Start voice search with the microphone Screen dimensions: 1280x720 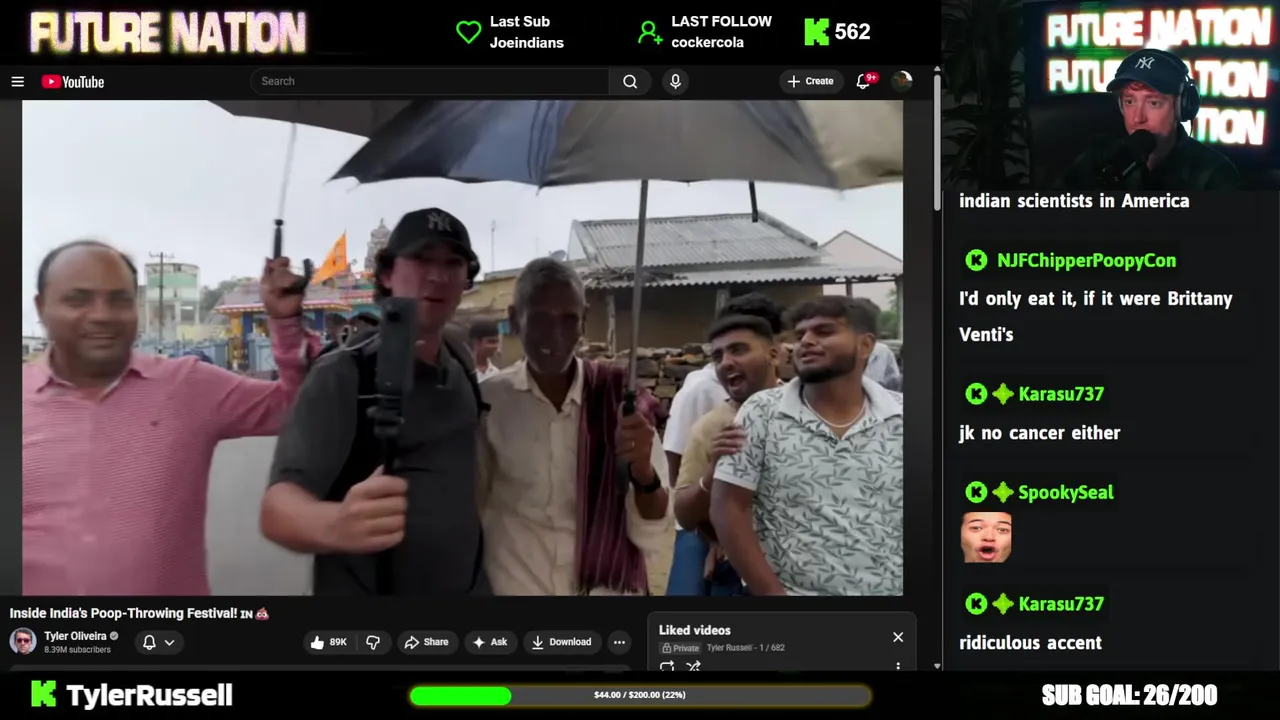(675, 81)
